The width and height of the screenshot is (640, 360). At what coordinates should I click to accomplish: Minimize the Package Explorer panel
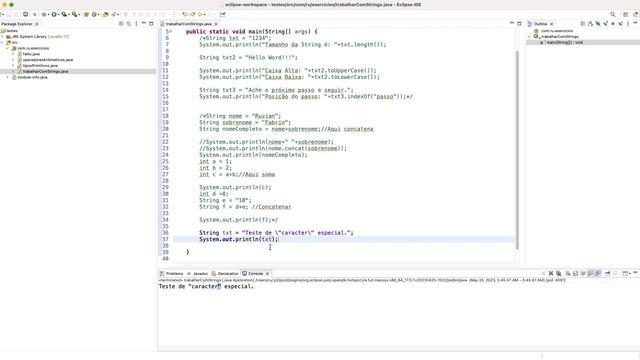pyautogui.click(x=144, y=23)
